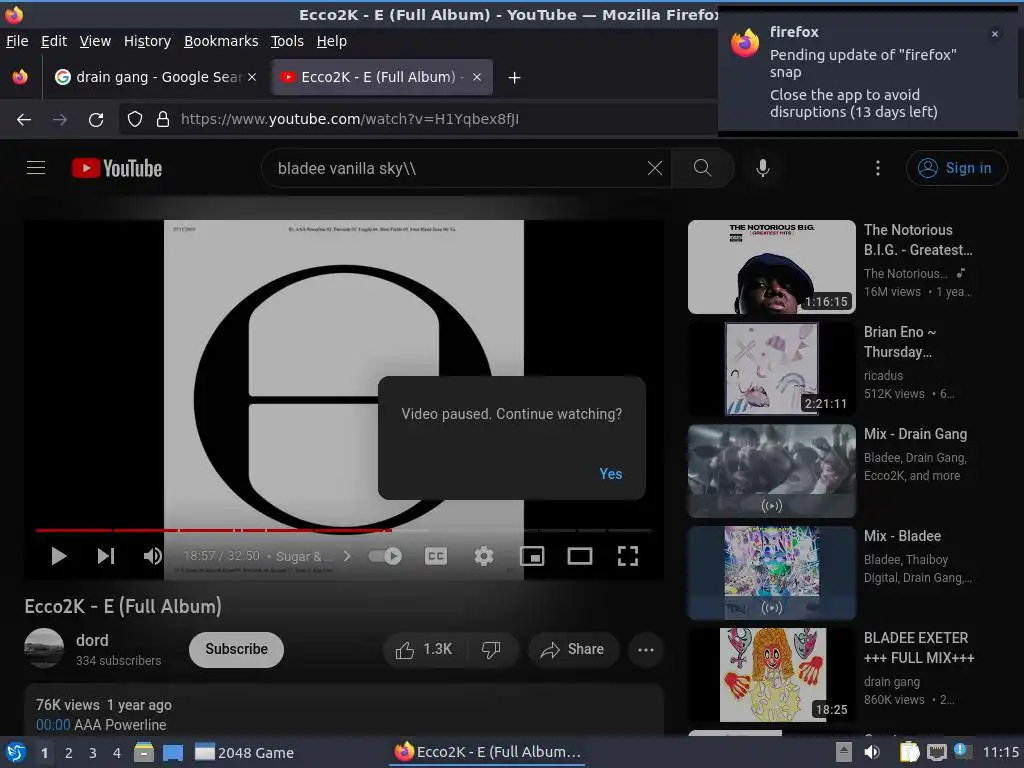Open more actions ellipsis under video
Viewport: 1024px width, 768px height.
(x=646, y=649)
